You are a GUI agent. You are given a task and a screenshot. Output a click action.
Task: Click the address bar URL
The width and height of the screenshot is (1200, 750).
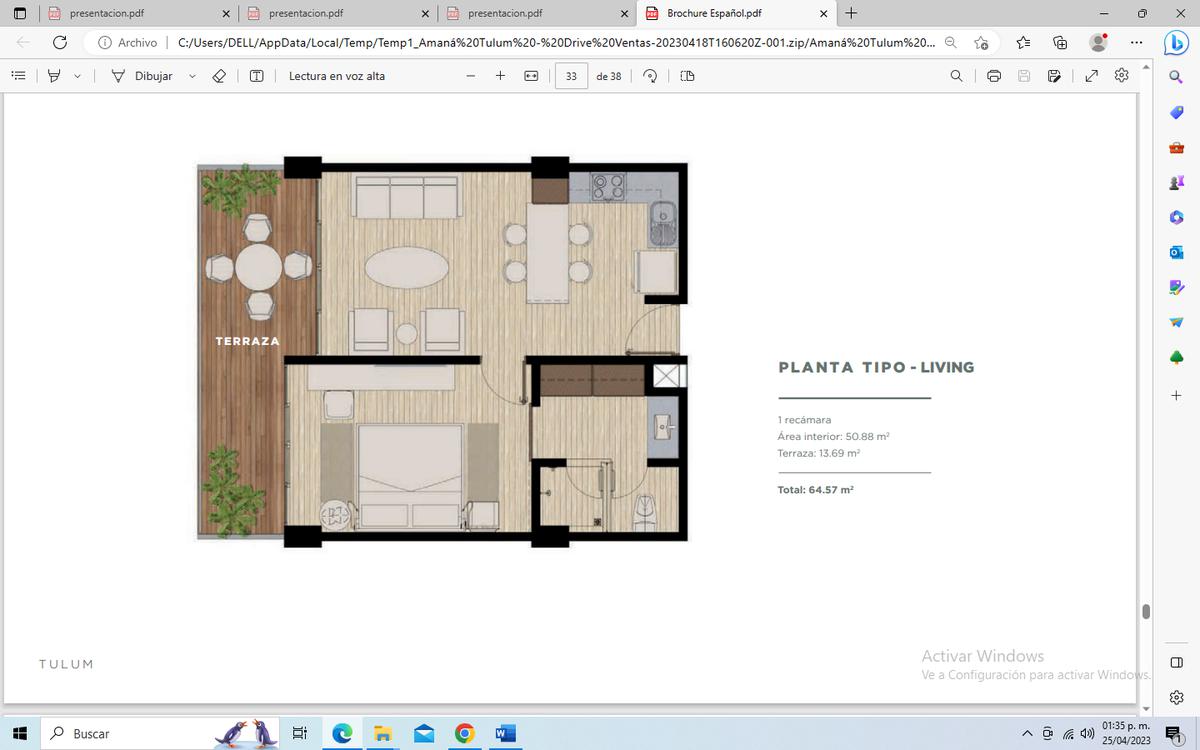tap(556, 42)
